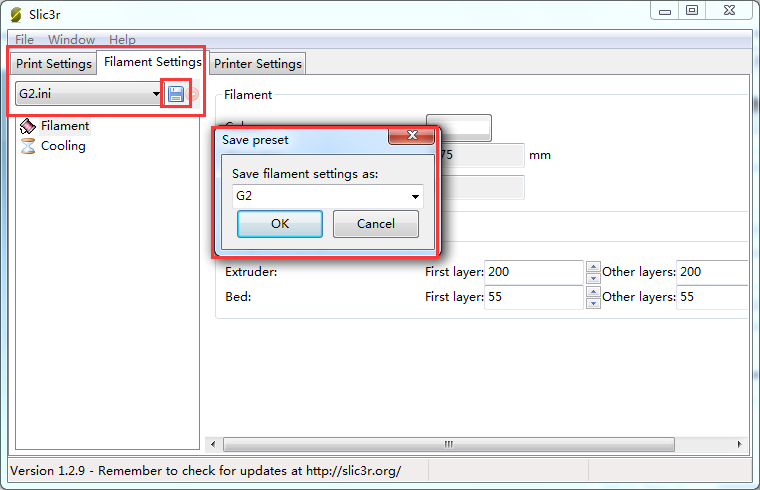
Task: Click the Bed other layers temperature field
Action: click(712, 297)
